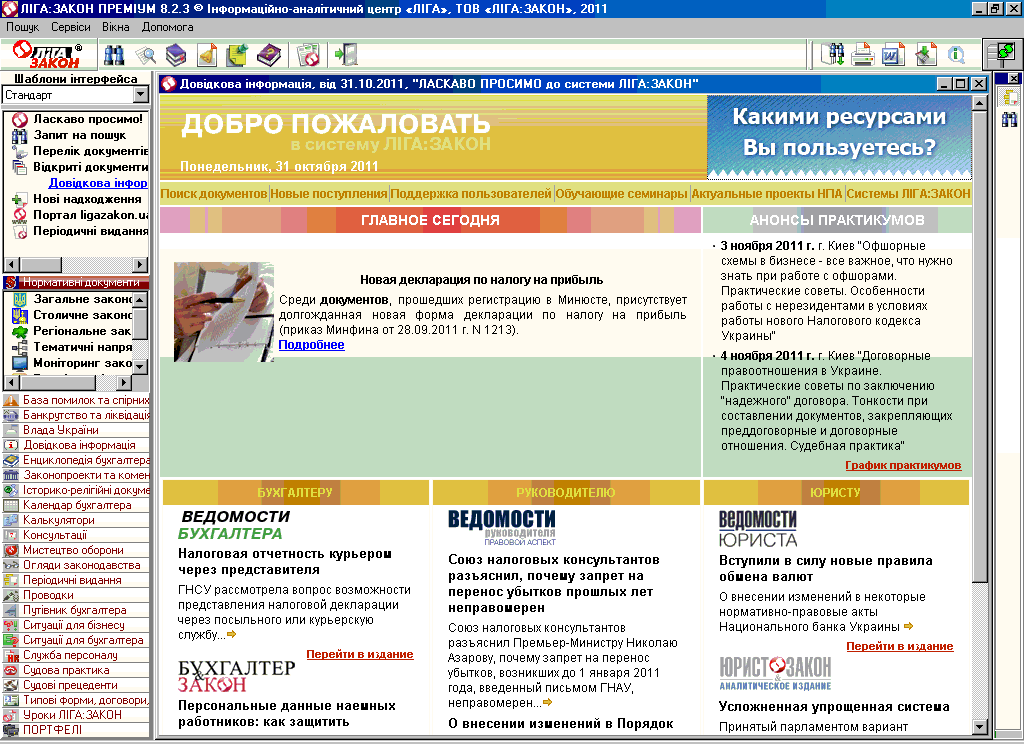Click the Довідкова інфор link in navigation tree
The image size is (1024, 744).
pos(98,183)
